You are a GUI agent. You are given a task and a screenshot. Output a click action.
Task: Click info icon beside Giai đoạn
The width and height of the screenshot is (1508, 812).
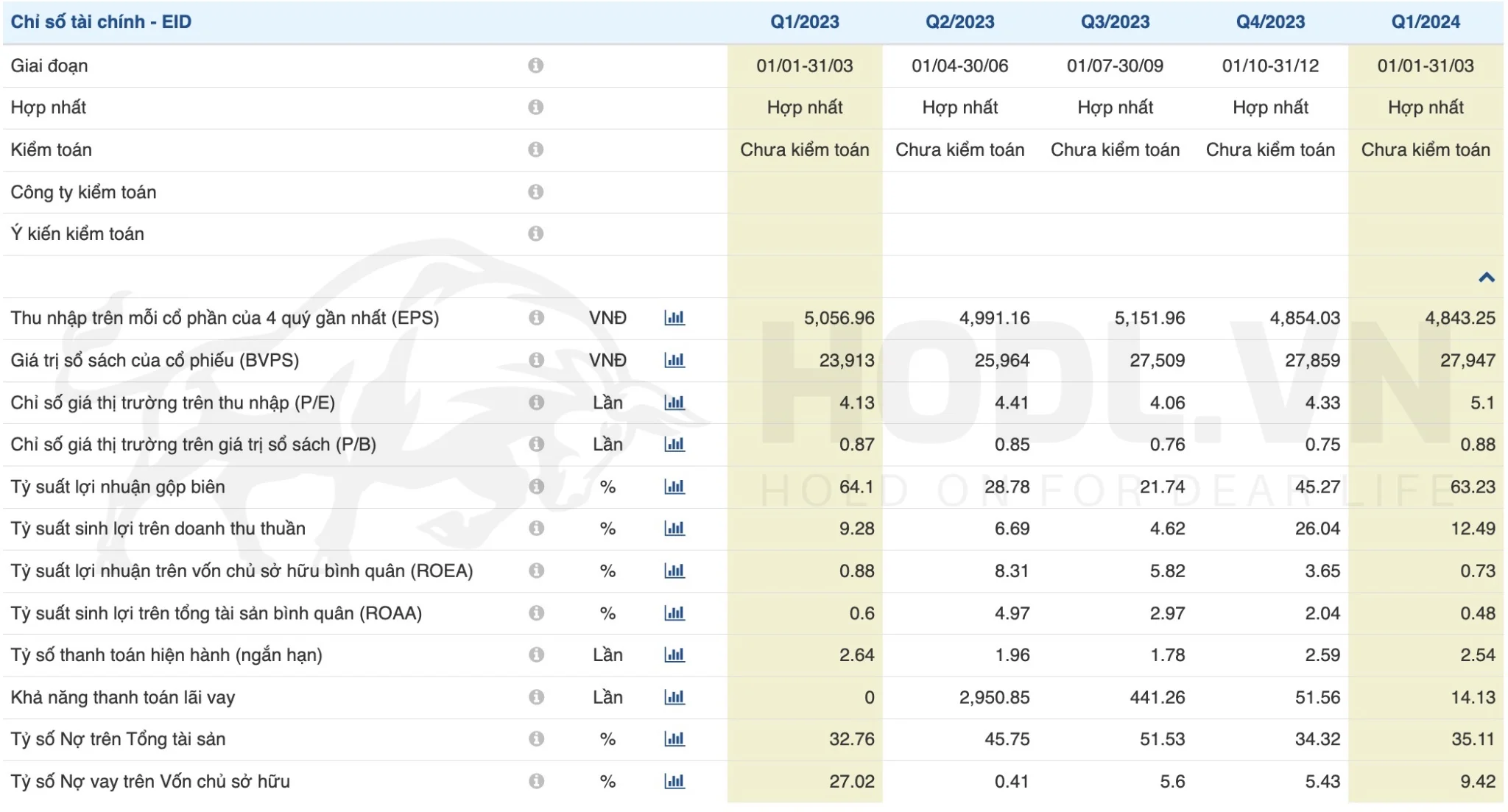coord(536,66)
